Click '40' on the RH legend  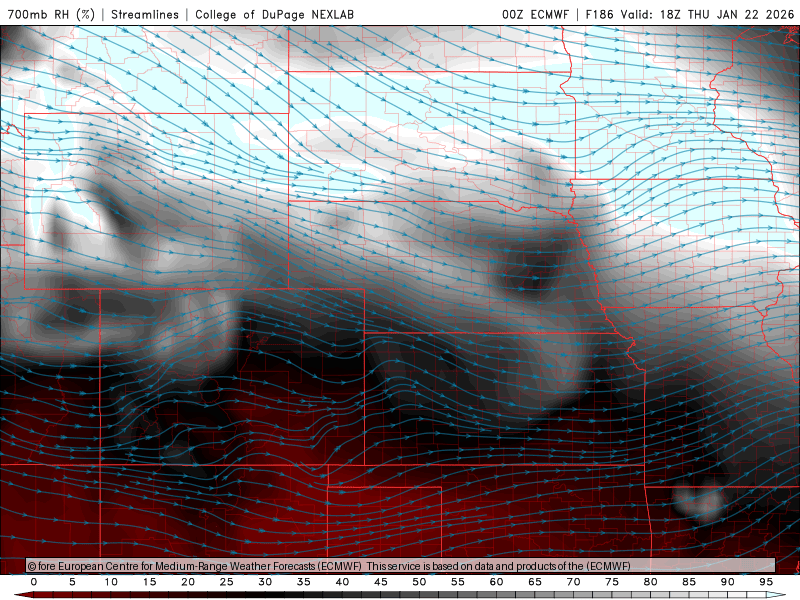coord(342,582)
